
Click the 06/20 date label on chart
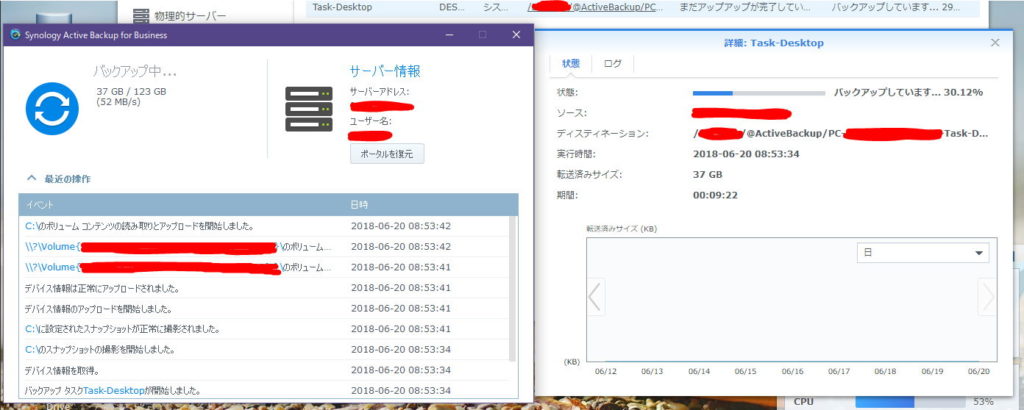[x=978, y=371]
